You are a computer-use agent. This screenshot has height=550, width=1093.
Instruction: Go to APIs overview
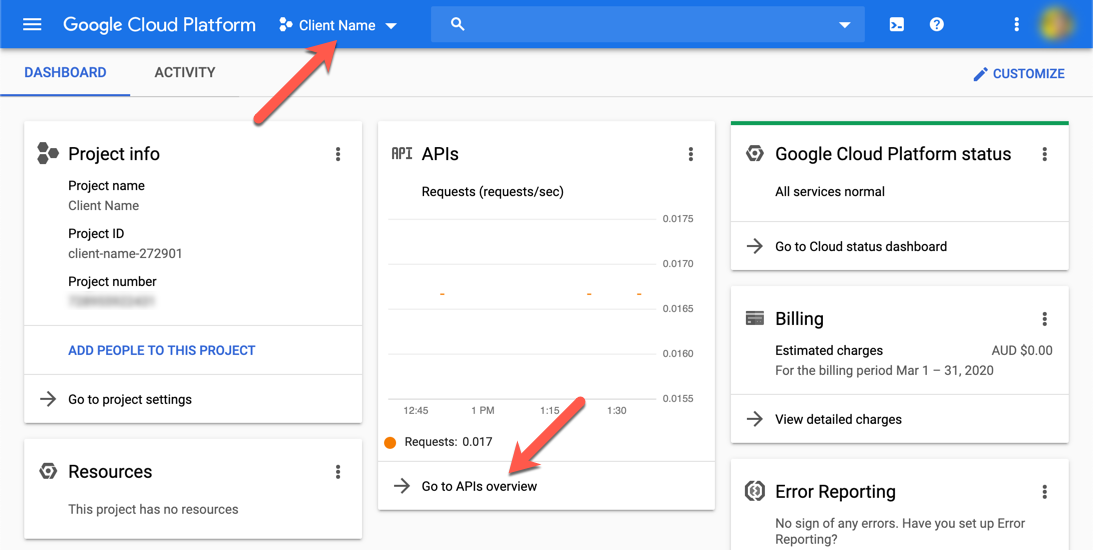pyautogui.click(x=479, y=486)
